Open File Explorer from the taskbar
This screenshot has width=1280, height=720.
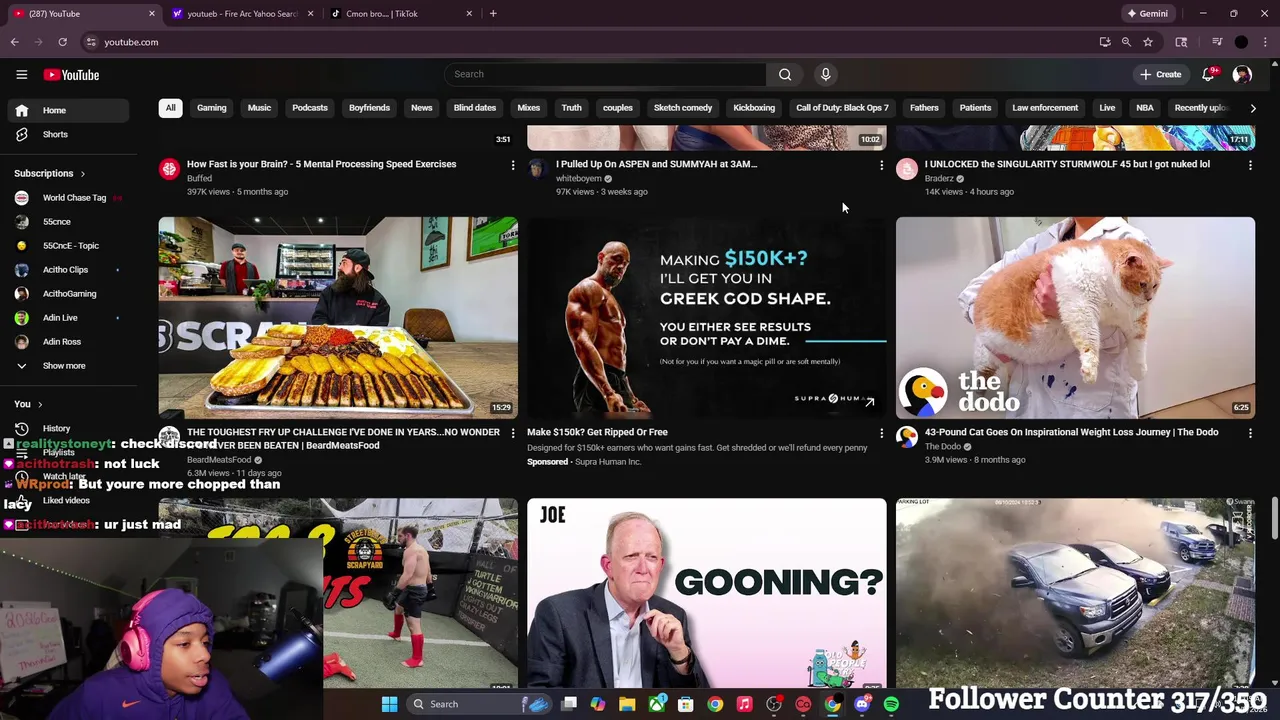[627, 704]
